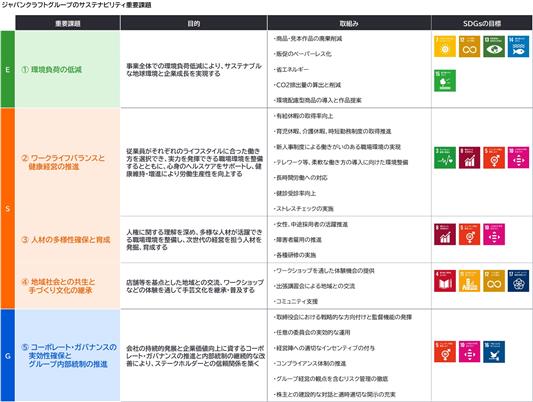Click the SDG 16 dove peace icon
The image size is (533, 402).
[494, 352]
